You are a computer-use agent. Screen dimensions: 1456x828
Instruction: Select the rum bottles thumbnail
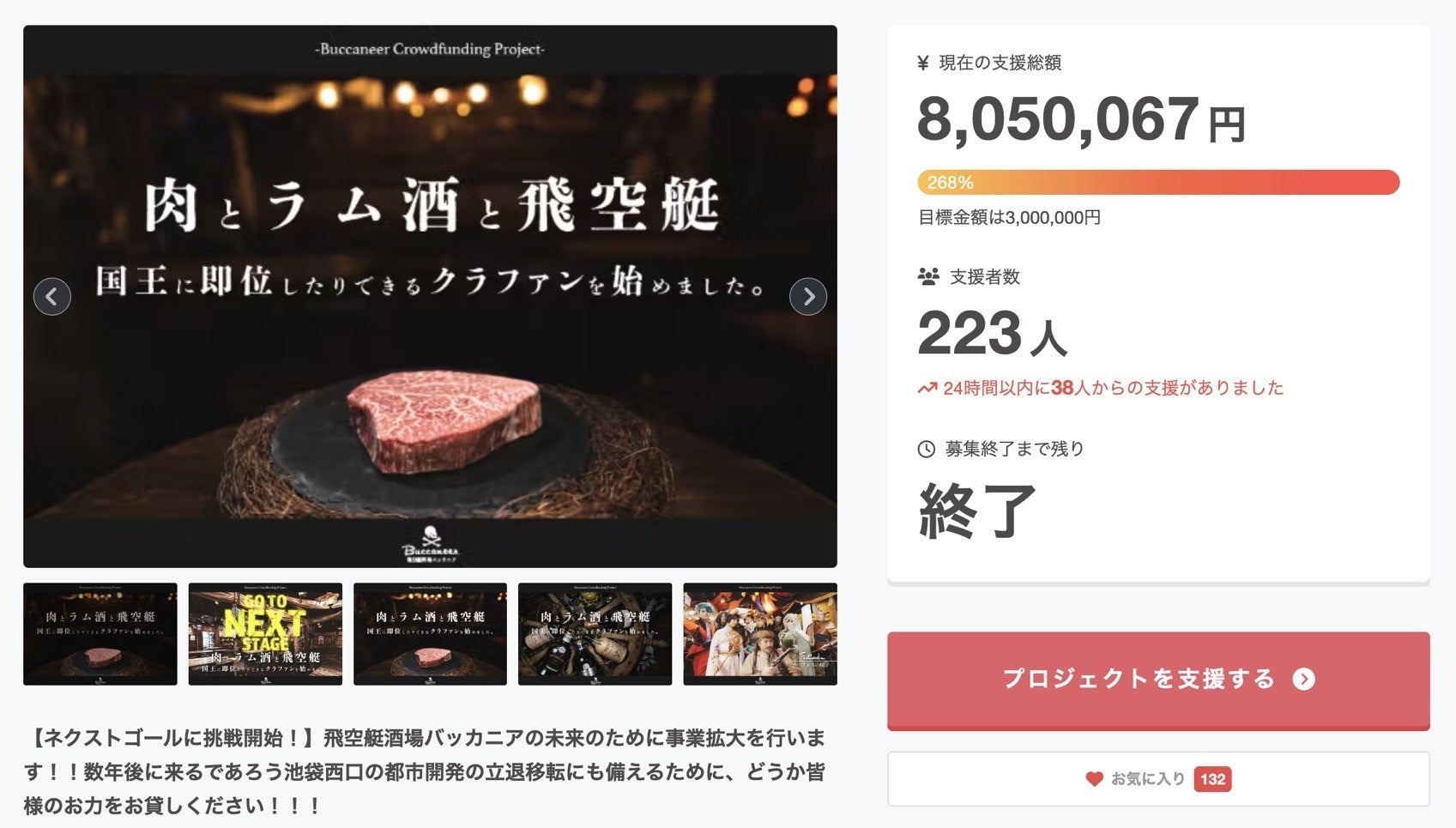tap(595, 634)
